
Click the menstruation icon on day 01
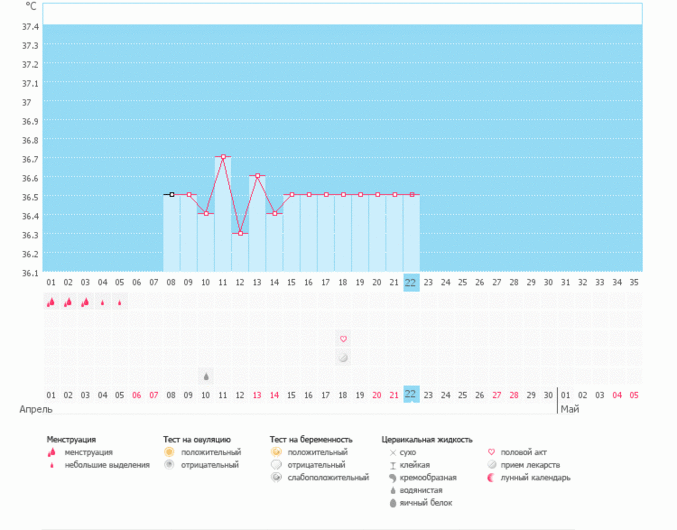pyautogui.click(x=51, y=301)
